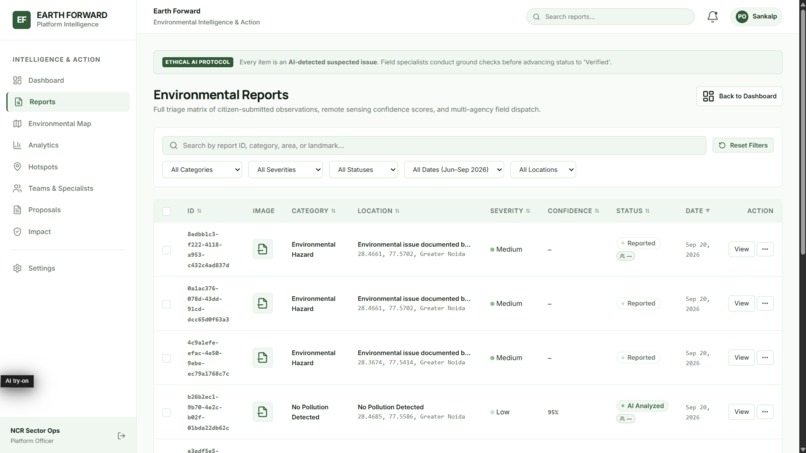Sort by Category column arrows

click(333, 211)
